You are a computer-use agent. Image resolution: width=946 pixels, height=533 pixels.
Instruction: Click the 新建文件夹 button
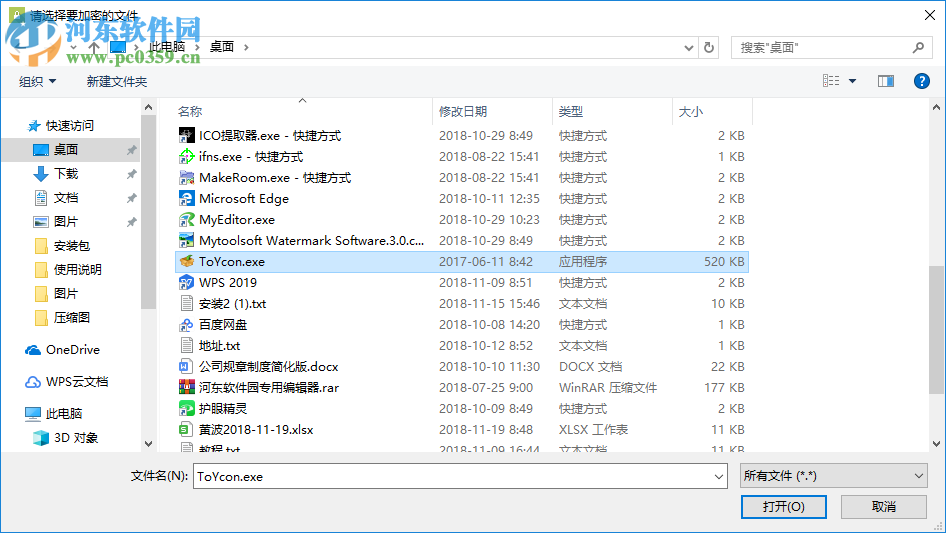[x=117, y=81]
